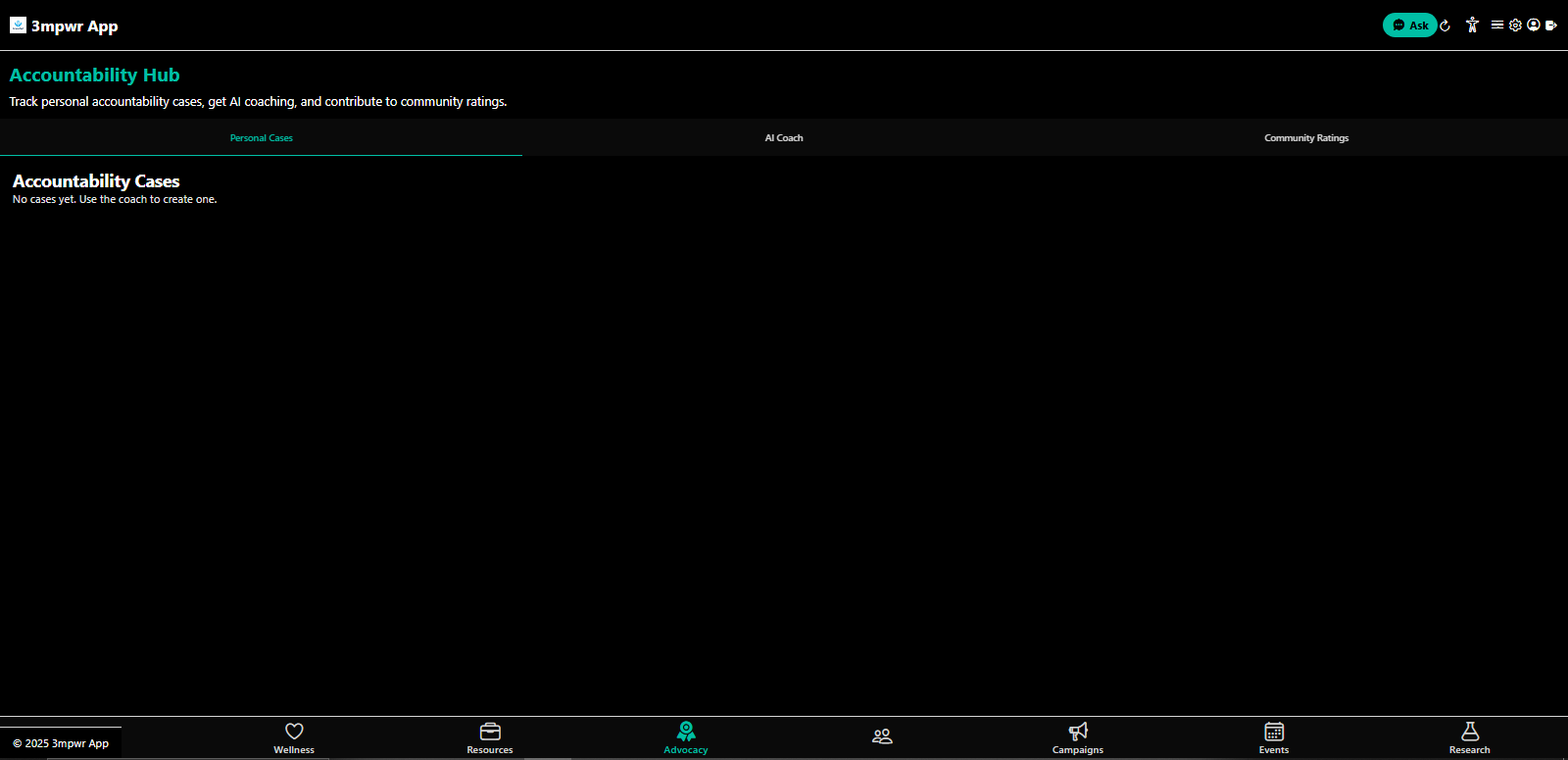Screen dimensions: 1568x760
Task: Select Advocacy ribbon in bottom nav
Action: (x=686, y=737)
